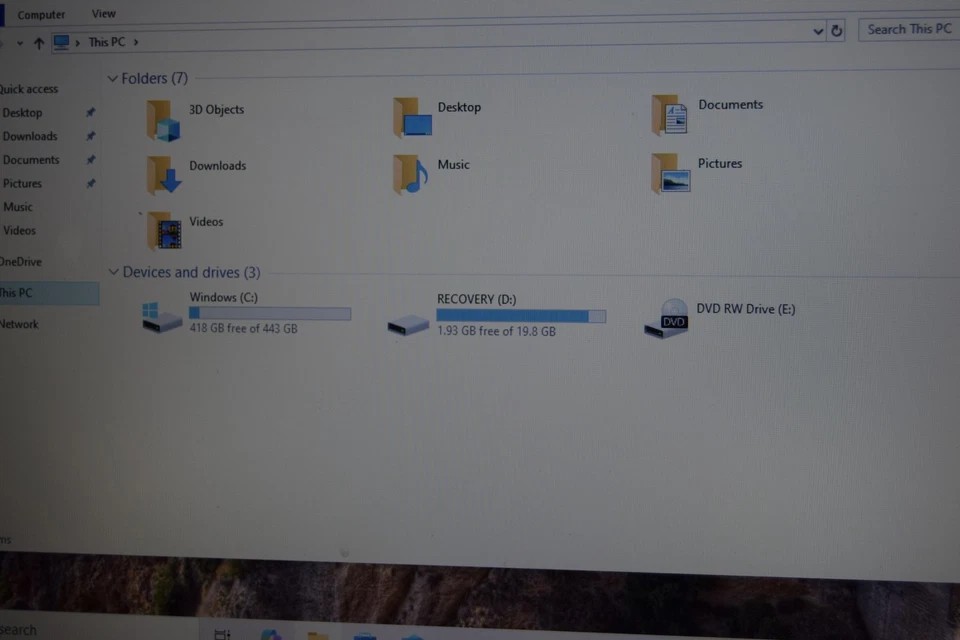Select Quick access in navigation pane
The height and width of the screenshot is (640, 960).
click(x=29, y=89)
